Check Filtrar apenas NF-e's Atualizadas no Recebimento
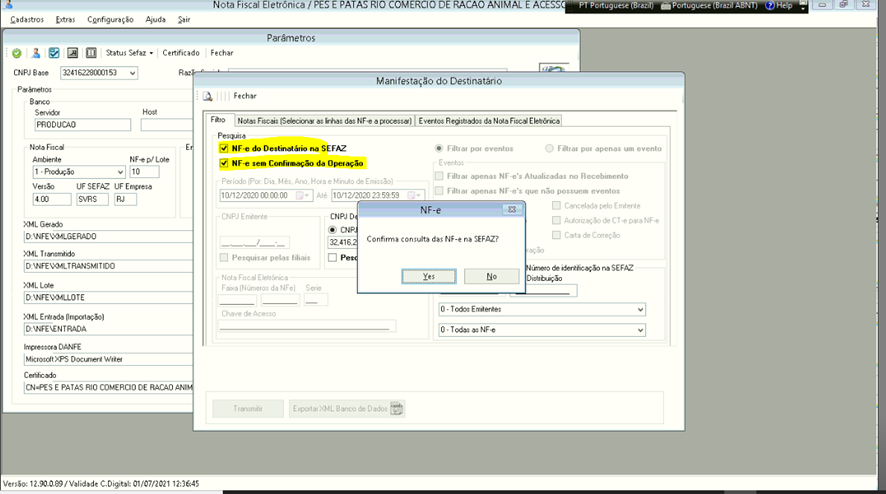Screen dimensions: 886x494 point(439,176)
